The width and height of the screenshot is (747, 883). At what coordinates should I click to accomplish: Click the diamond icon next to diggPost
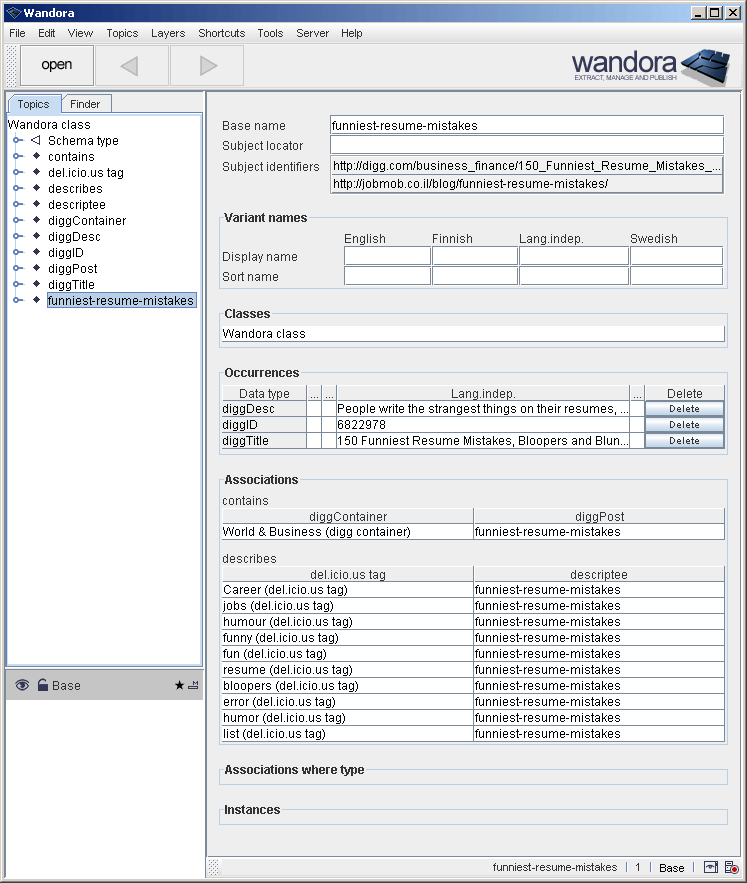[36, 269]
